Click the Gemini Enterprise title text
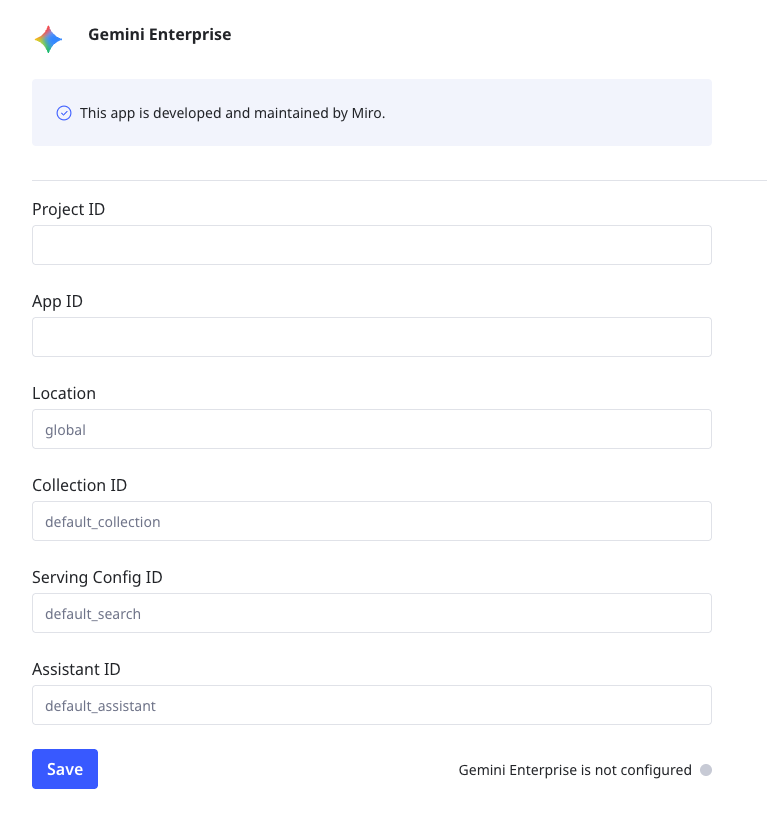This screenshot has height=831, width=767. click(160, 35)
